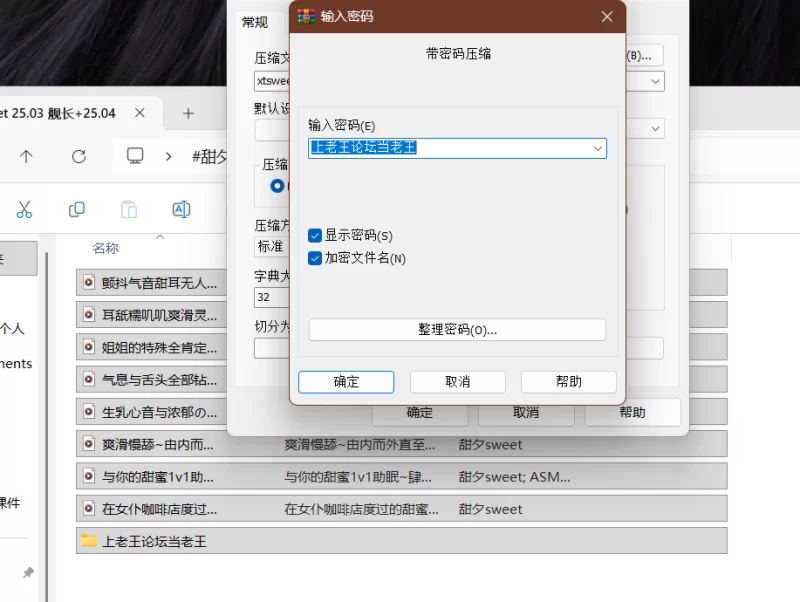Click 确定 in password dialog
800x602 pixels.
(346, 382)
